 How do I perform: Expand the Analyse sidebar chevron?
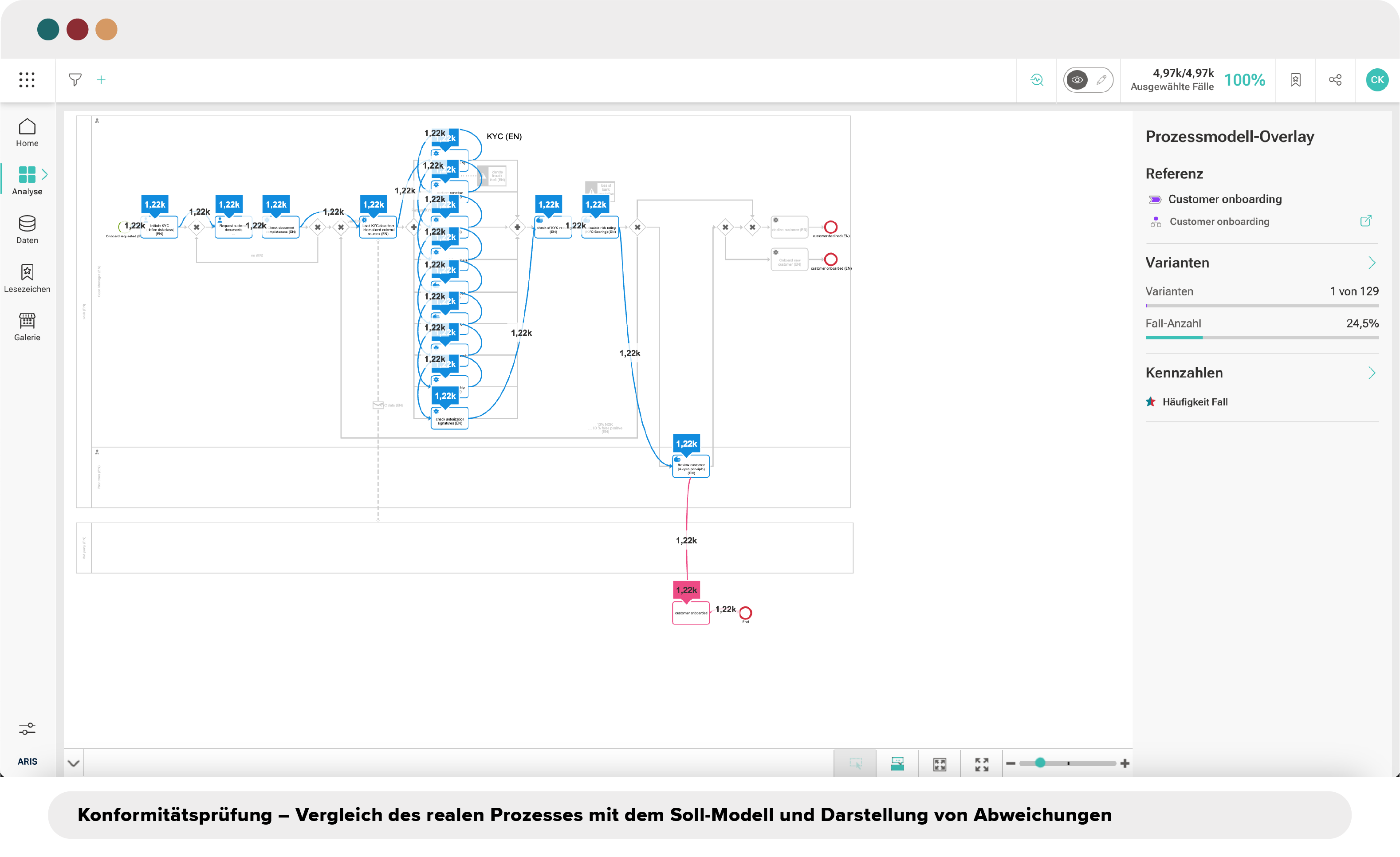pyautogui.click(x=45, y=174)
